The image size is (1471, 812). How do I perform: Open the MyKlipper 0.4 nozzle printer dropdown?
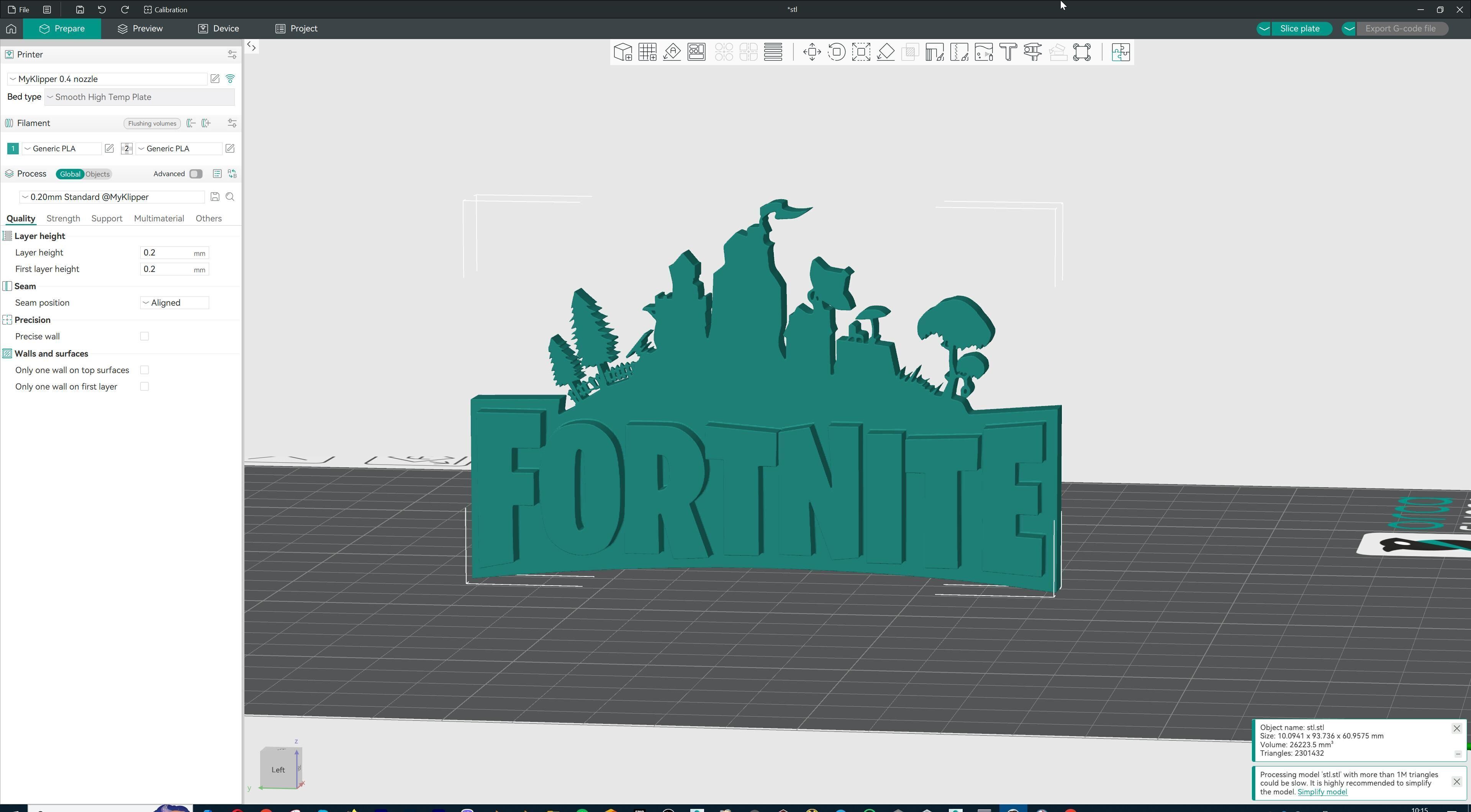pyautogui.click(x=107, y=79)
